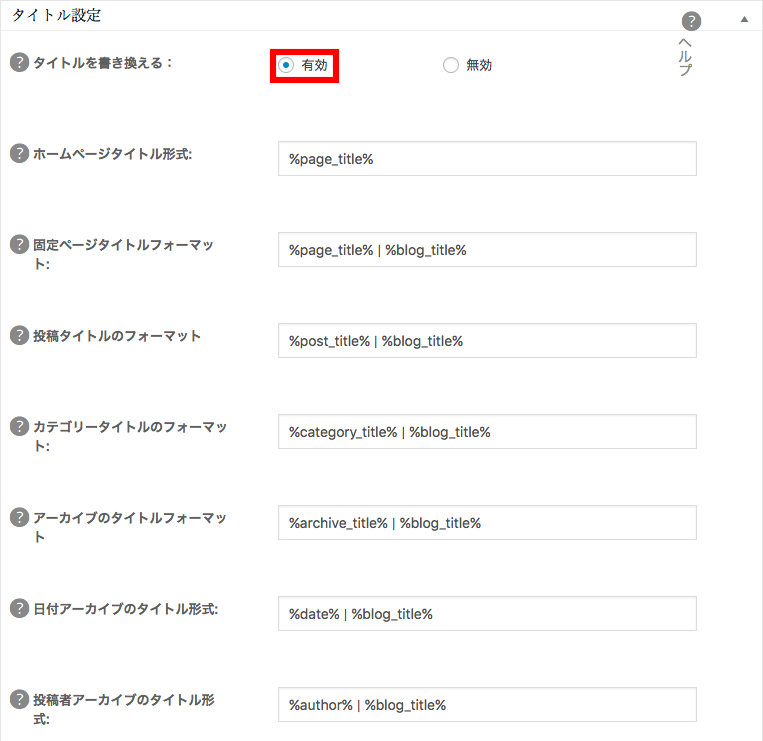Image resolution: width=763 pixels, height=741 pixels.
Task: Click help icon beside 投稿タイトルのフォーマット
Action: click(x=19, y=335)
